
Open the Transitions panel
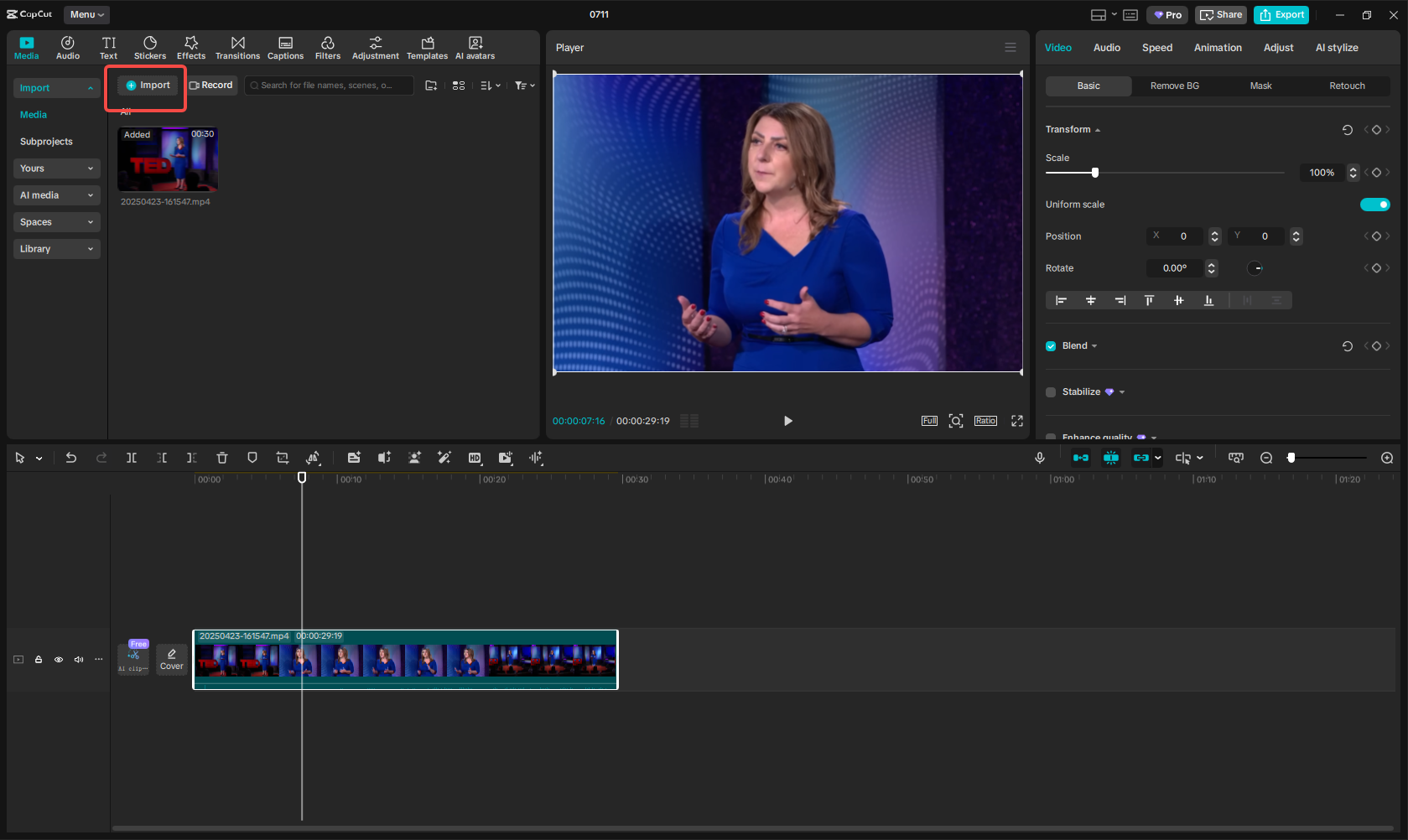(x=237, y=48)
